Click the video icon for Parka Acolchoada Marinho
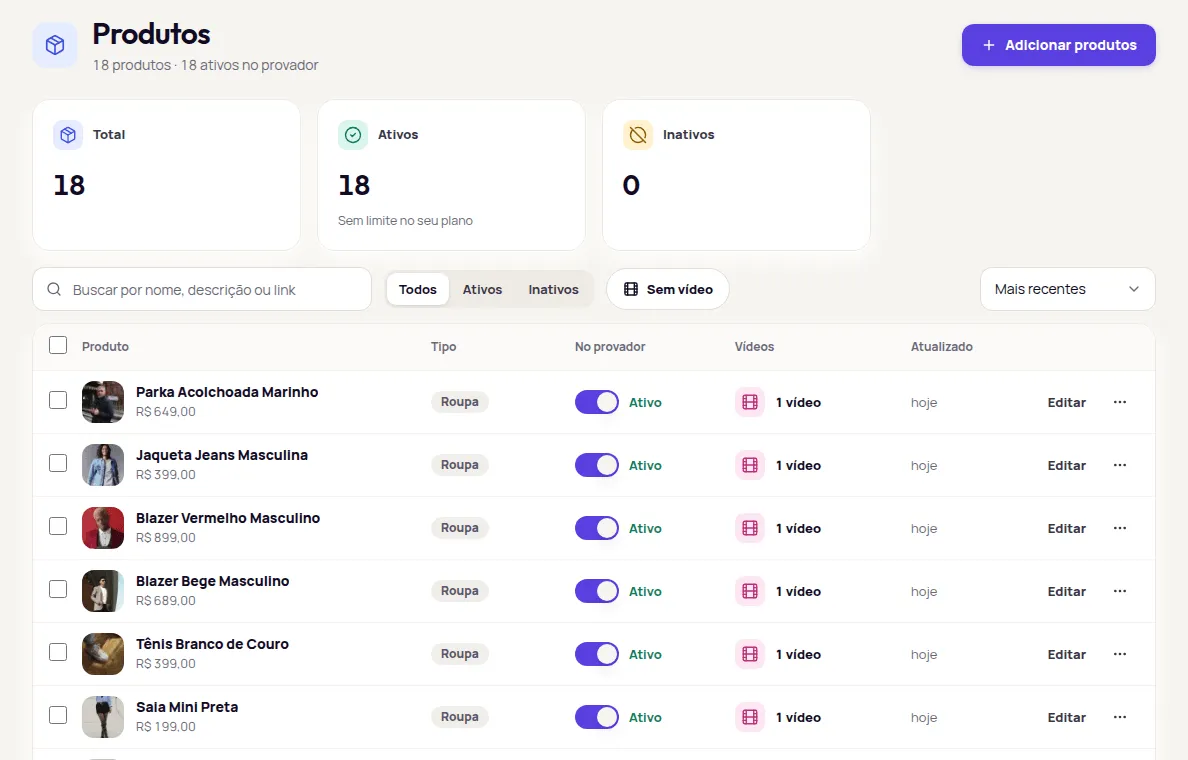This screenshot has width=1188, height=760. click(x=750, y=402)
